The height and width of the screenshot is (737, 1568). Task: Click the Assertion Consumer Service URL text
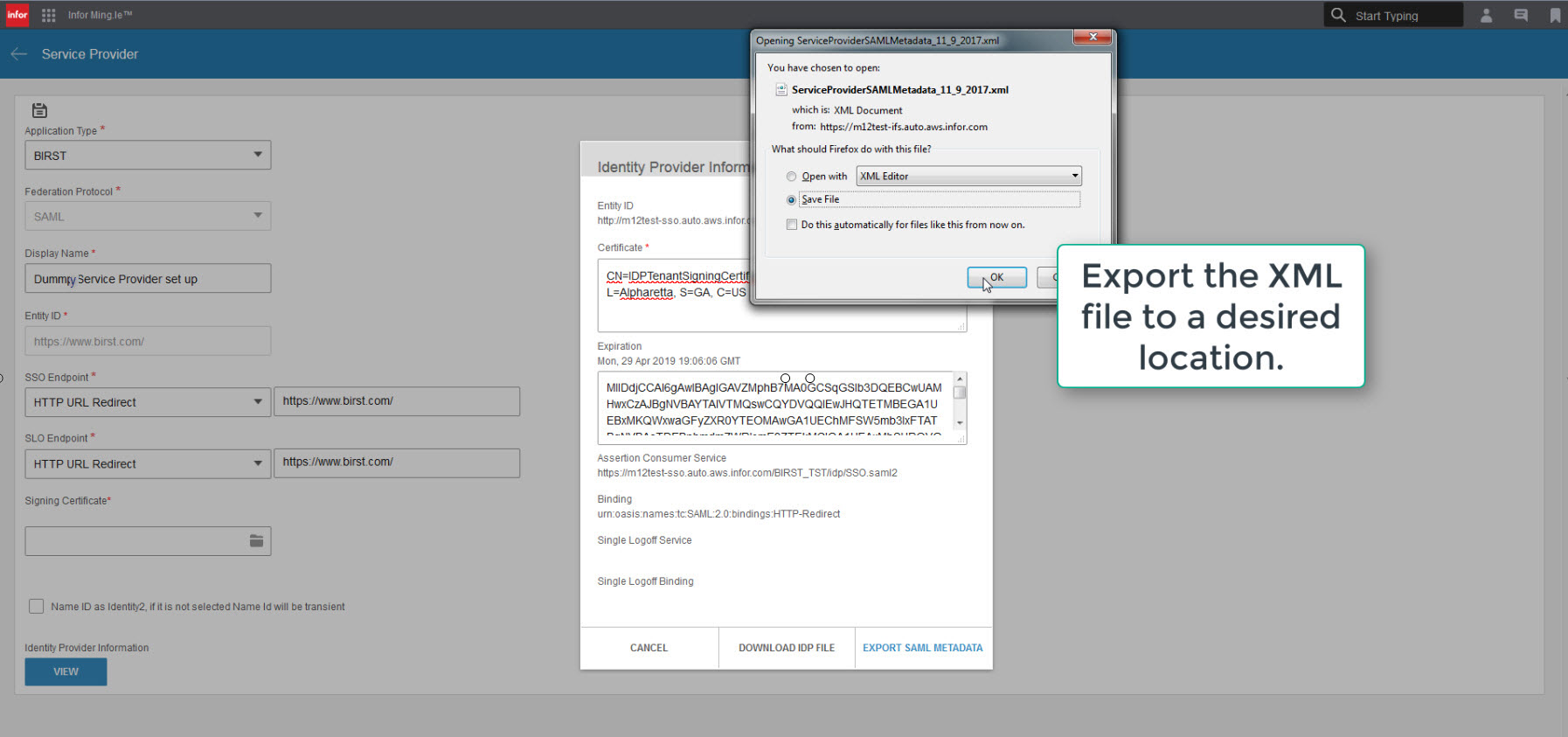click(747, 473)
